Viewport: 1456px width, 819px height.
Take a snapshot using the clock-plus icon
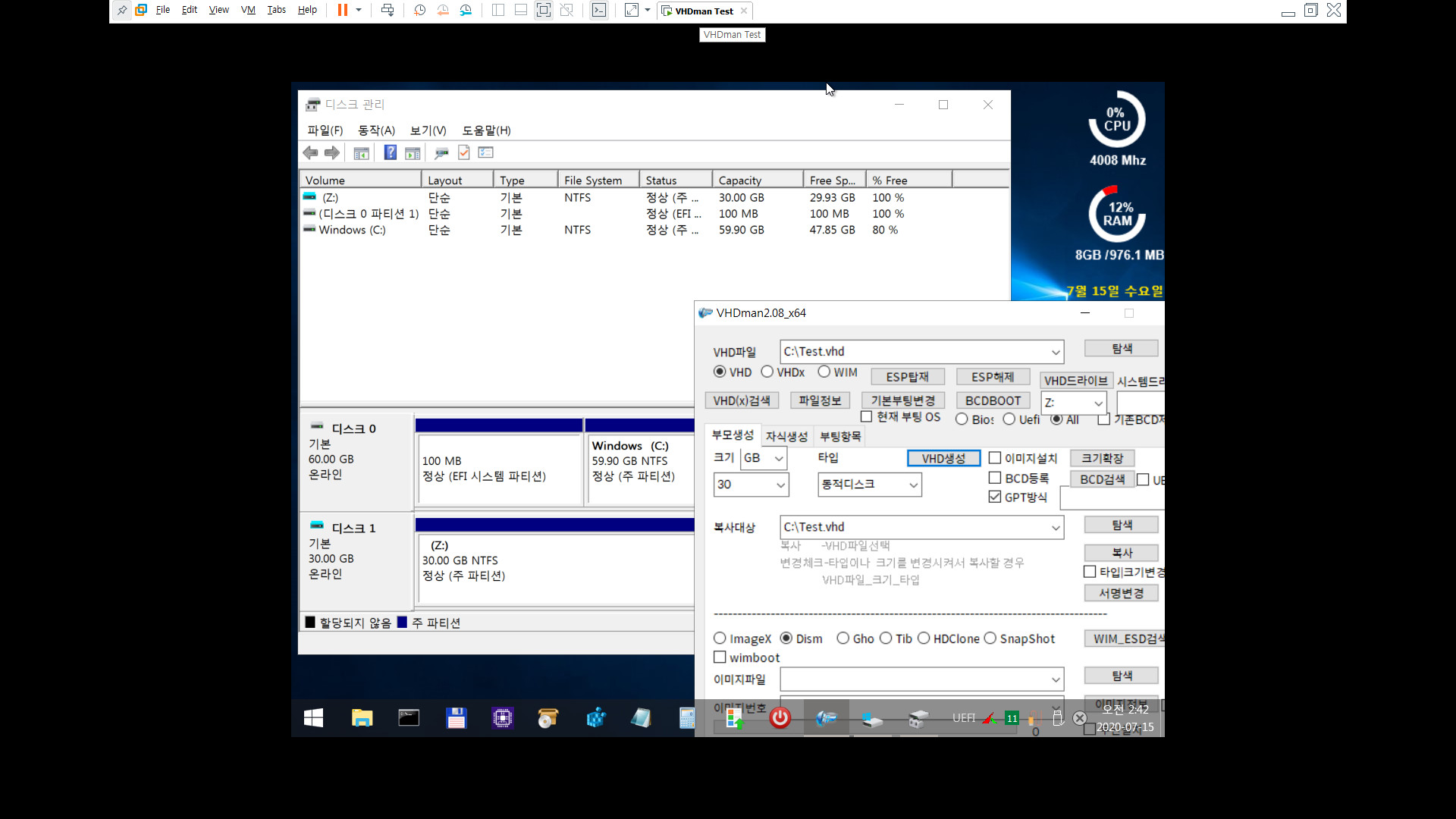(419, 10)
